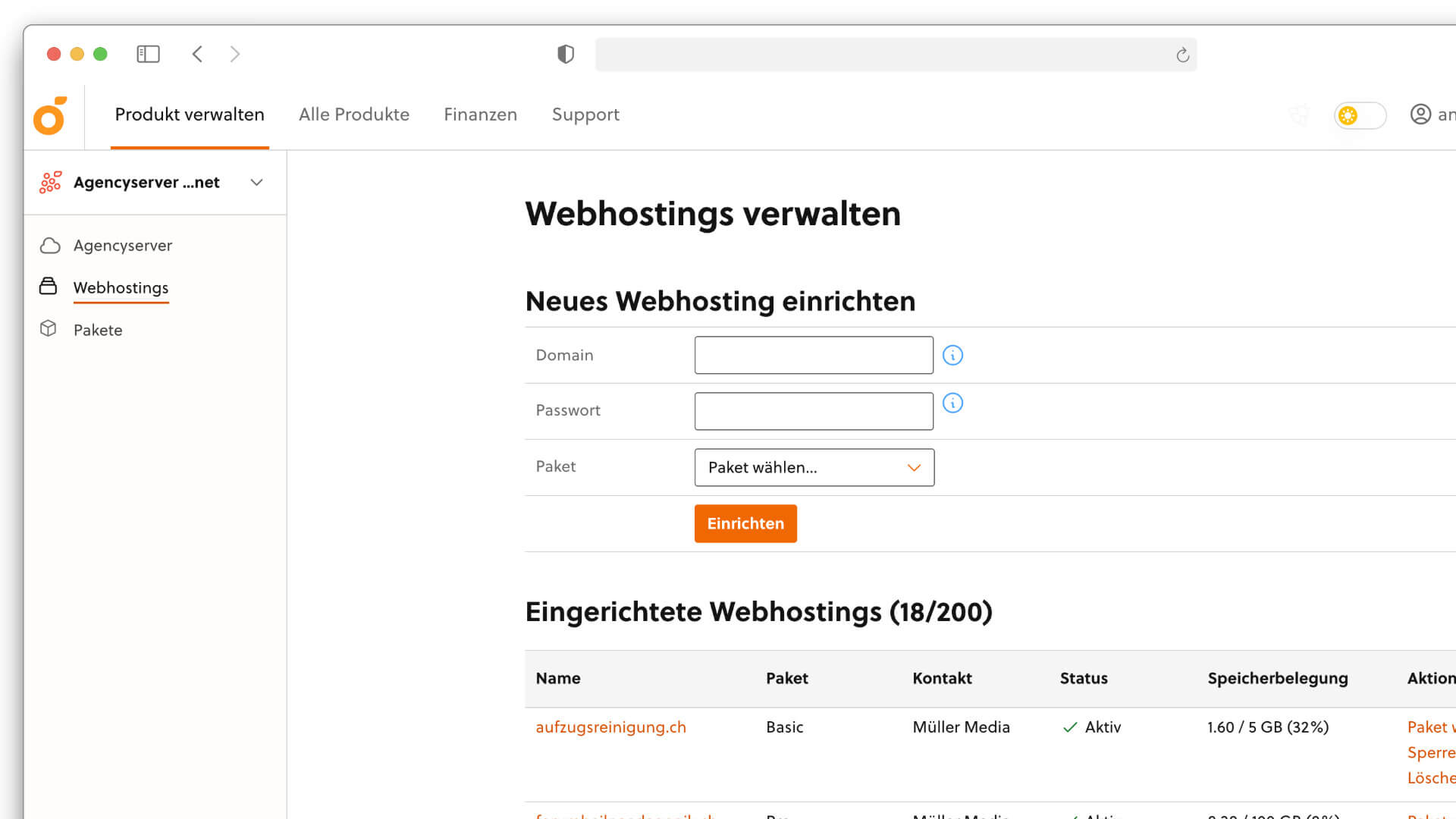Go forward with browser forward arrow
Screen dimensions: 1456x819
(x=235, y=54)
